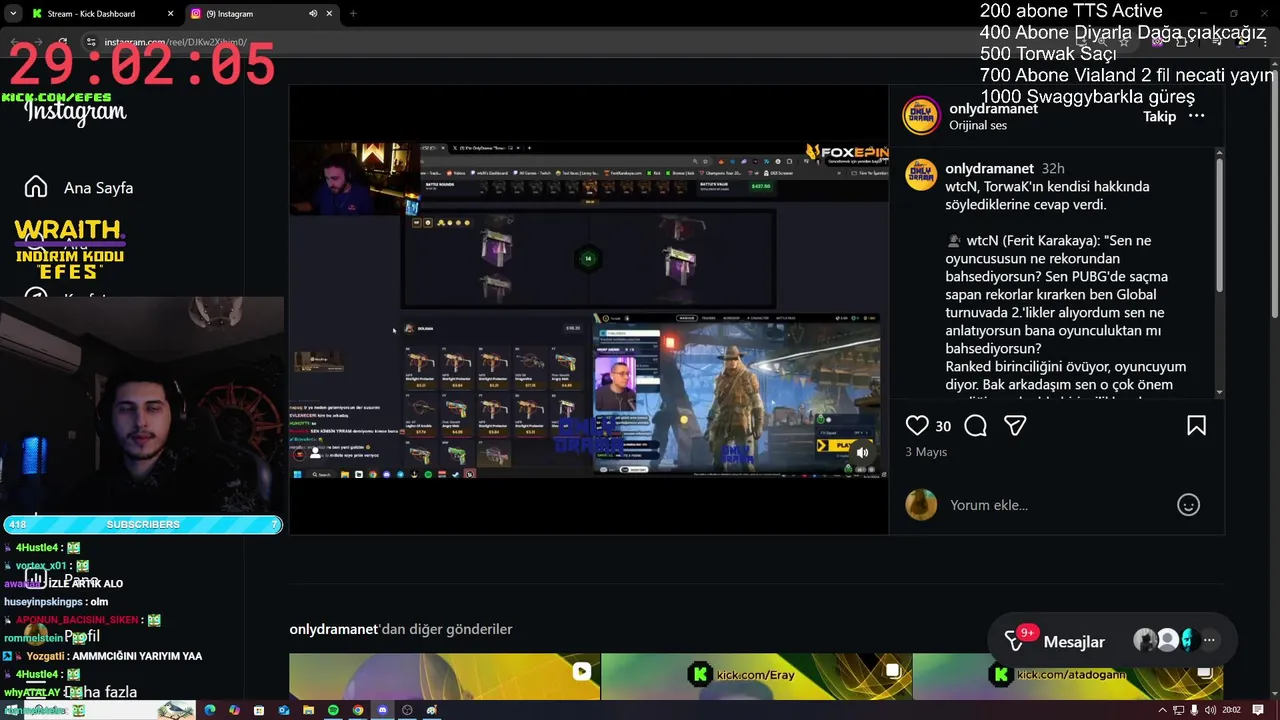Open the onlydramanet profile picture in header
This screenshot has height=720, width=1280.
click(x=921, y=116)
